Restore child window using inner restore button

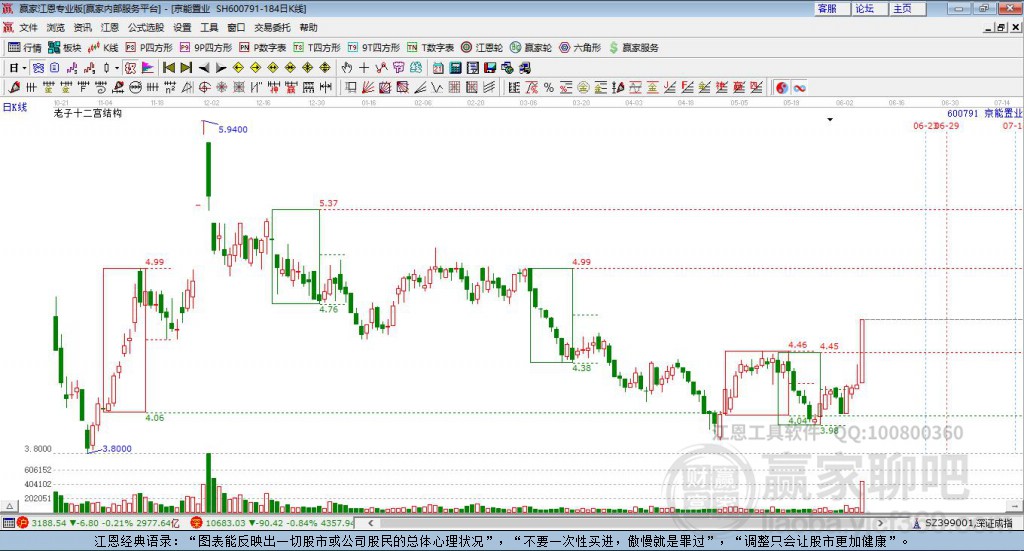(1001, 27)
